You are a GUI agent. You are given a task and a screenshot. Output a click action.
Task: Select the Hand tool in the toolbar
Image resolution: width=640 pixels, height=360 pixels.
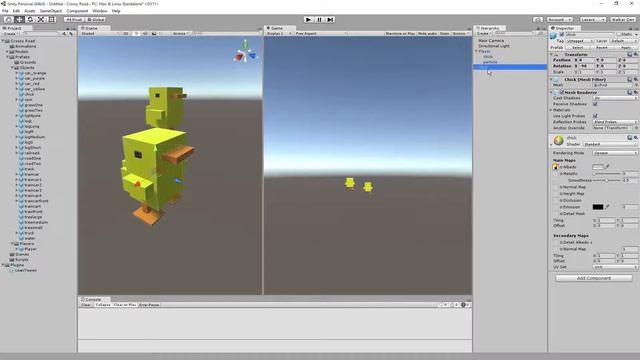point(8,20)
